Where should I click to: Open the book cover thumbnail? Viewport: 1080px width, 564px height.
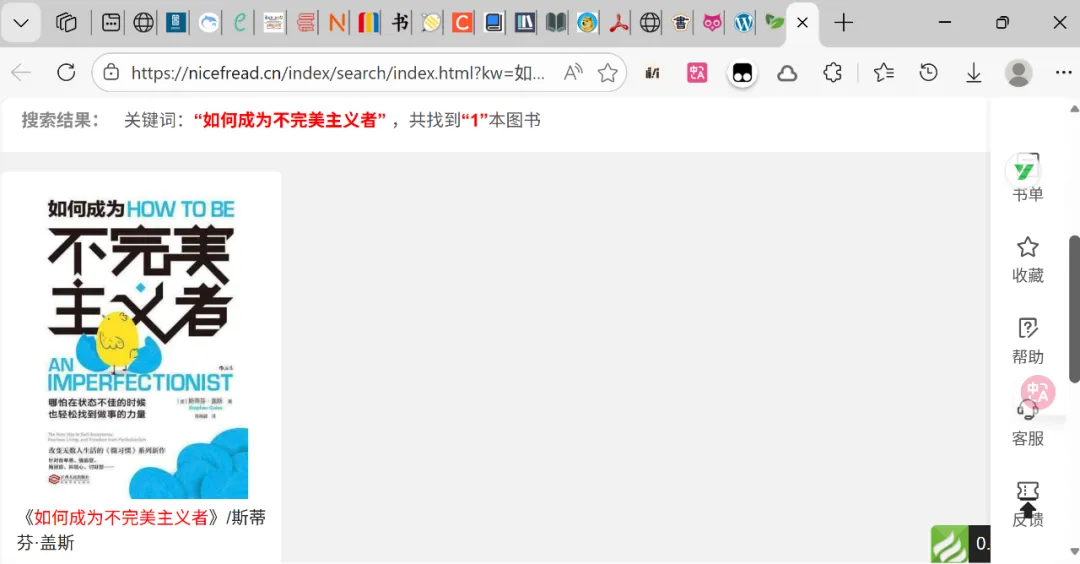141,343
